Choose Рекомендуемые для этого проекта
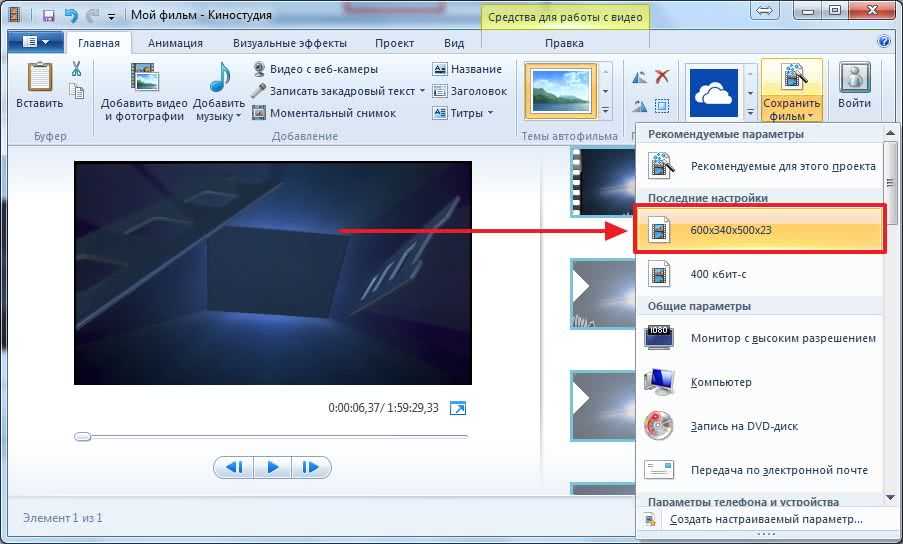Image resolution: width=903 pixels, height=544 pixels. tap(759, 166)
